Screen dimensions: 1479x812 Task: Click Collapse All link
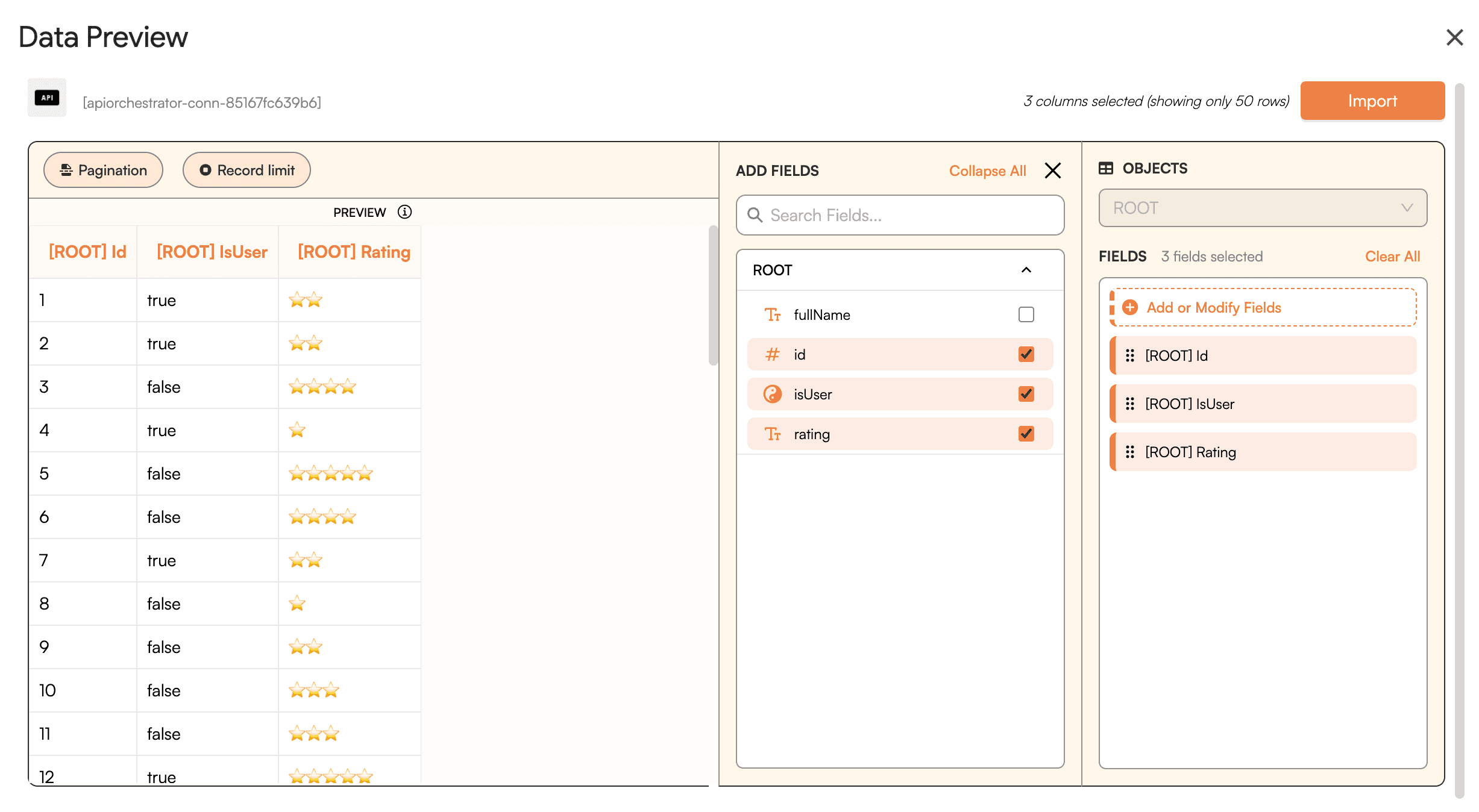[987, 170]
